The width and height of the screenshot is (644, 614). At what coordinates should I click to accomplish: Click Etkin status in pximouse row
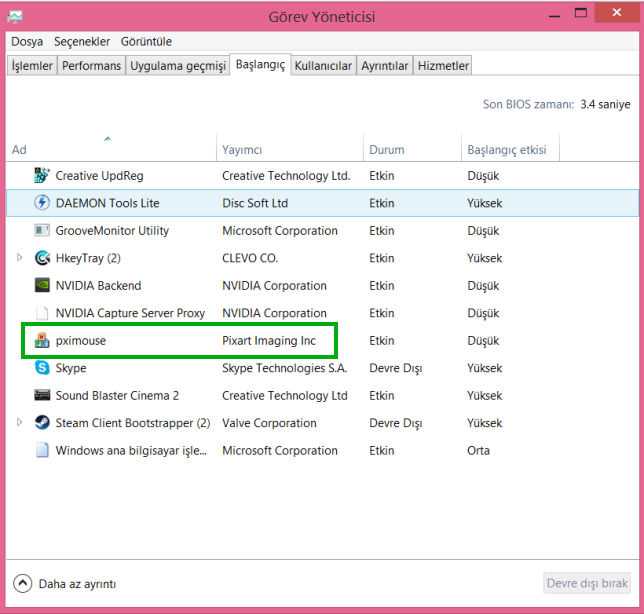[382, 340]
